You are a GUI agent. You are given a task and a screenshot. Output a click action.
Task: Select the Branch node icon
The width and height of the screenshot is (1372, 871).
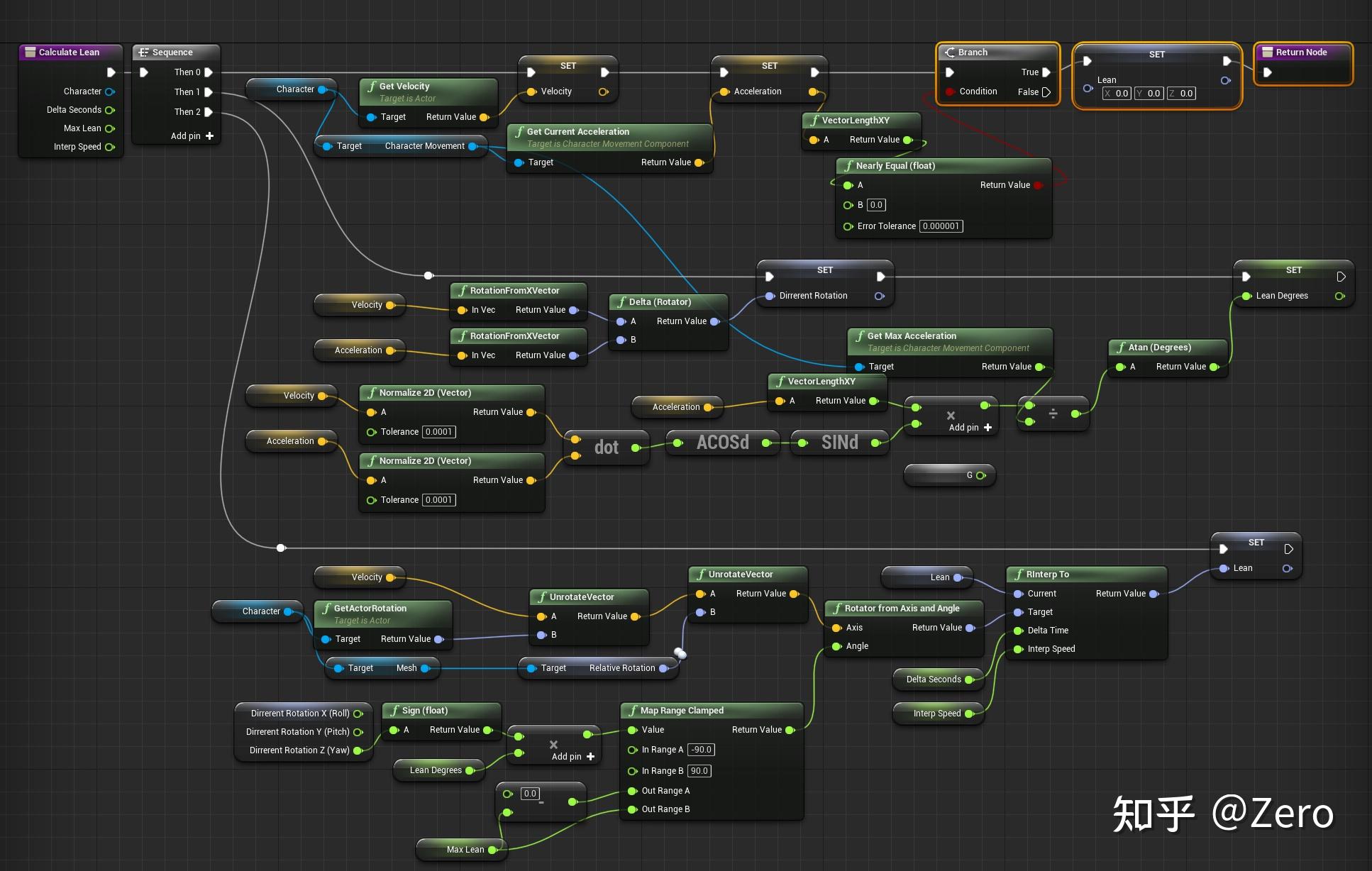(x=951, y=52)
